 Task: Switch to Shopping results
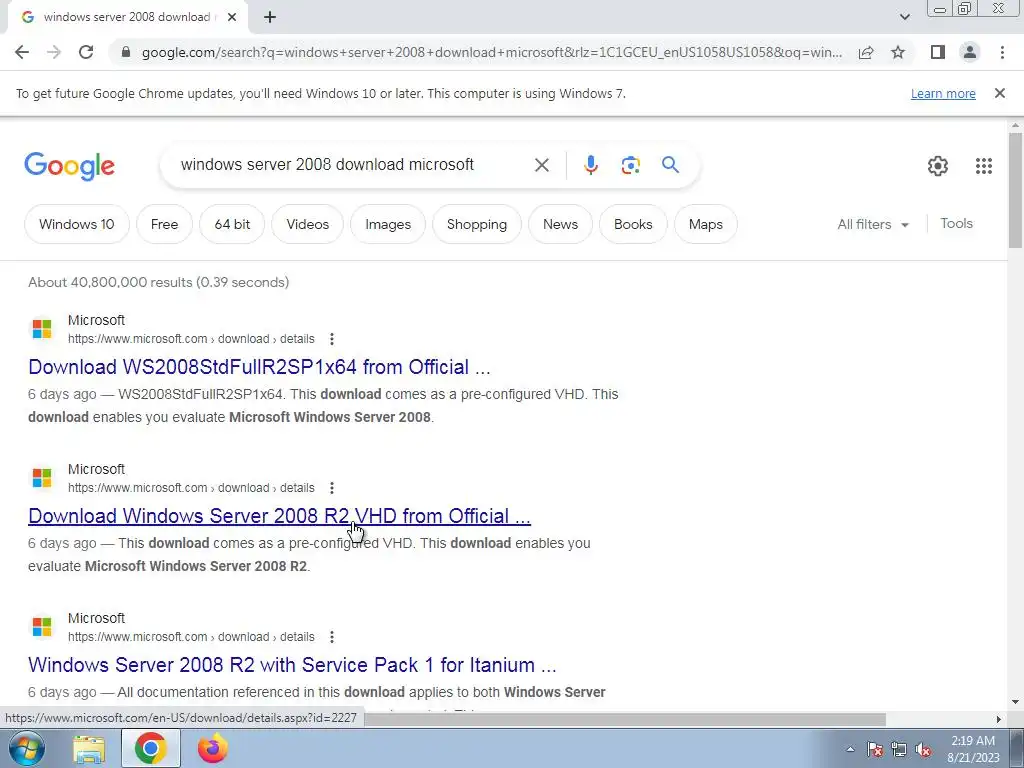click(477, 224)
